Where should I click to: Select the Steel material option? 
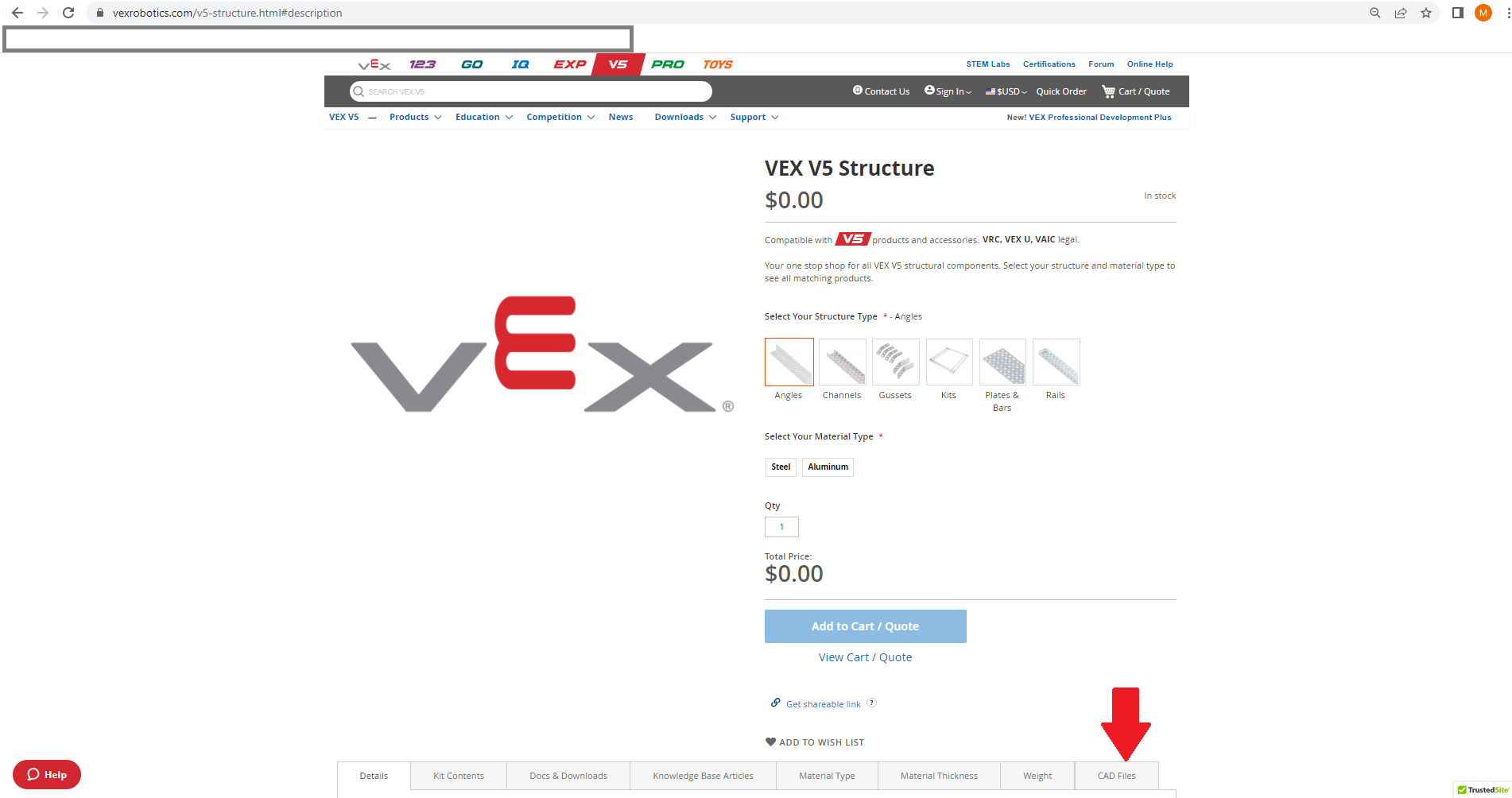coord(781,467)
